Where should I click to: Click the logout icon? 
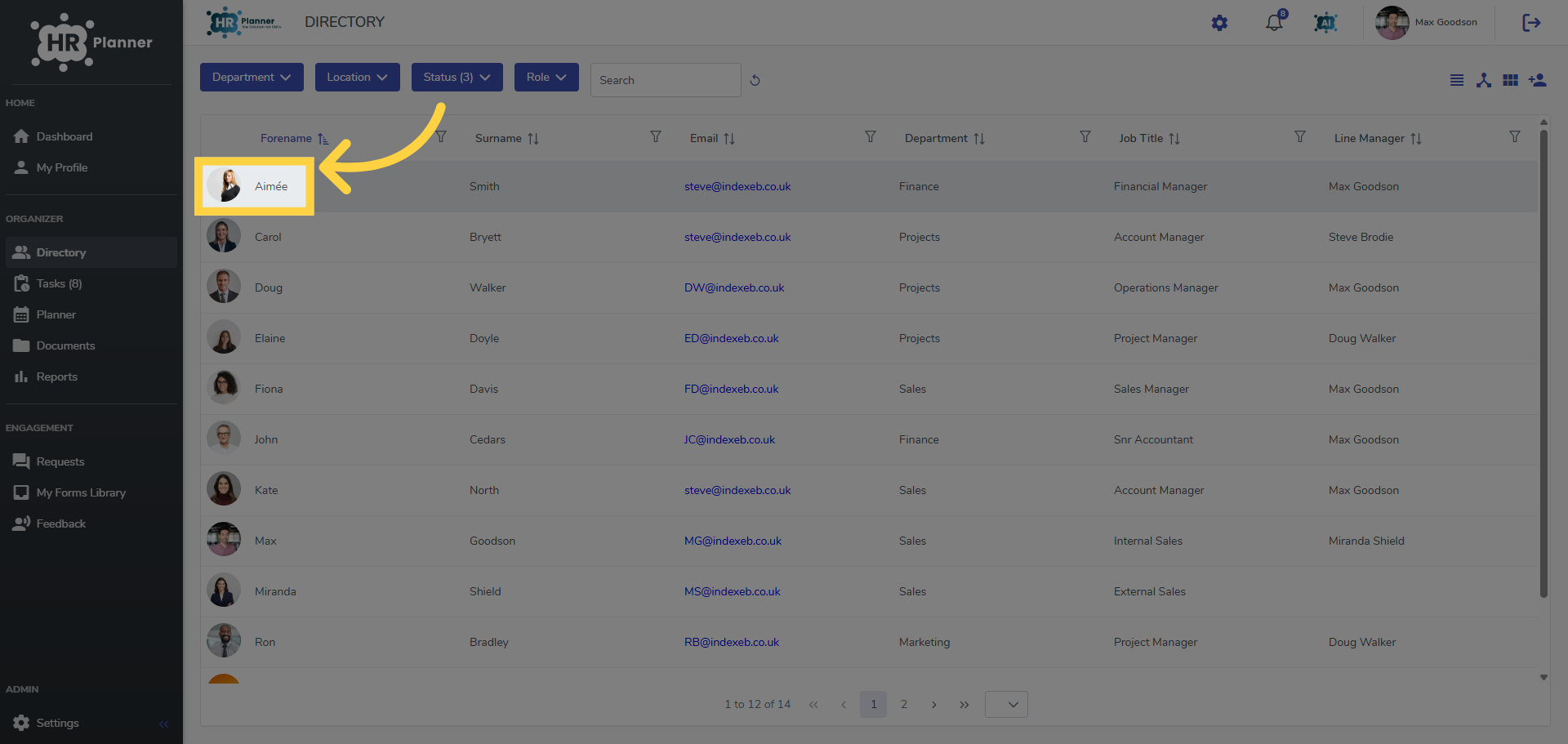click(1531, 23)
